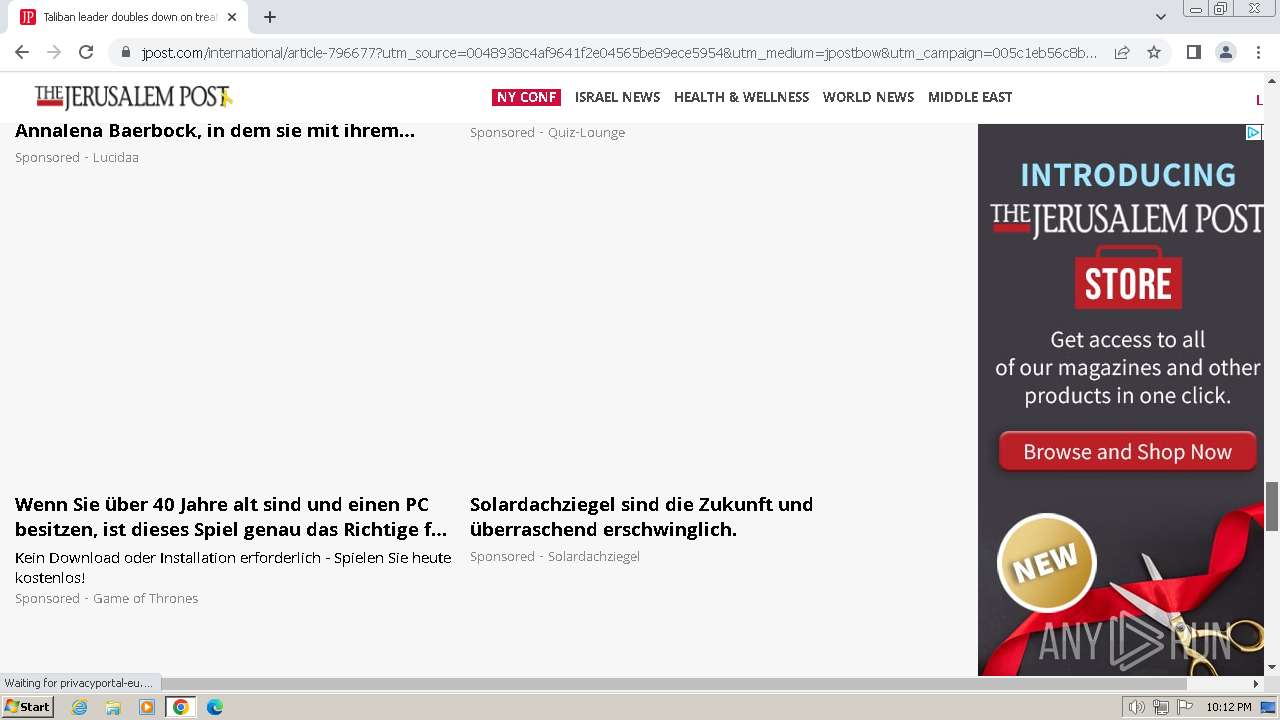Minimize the browser window
The width and height of the screenshot is (1280, 720).
coord(1195,9)
